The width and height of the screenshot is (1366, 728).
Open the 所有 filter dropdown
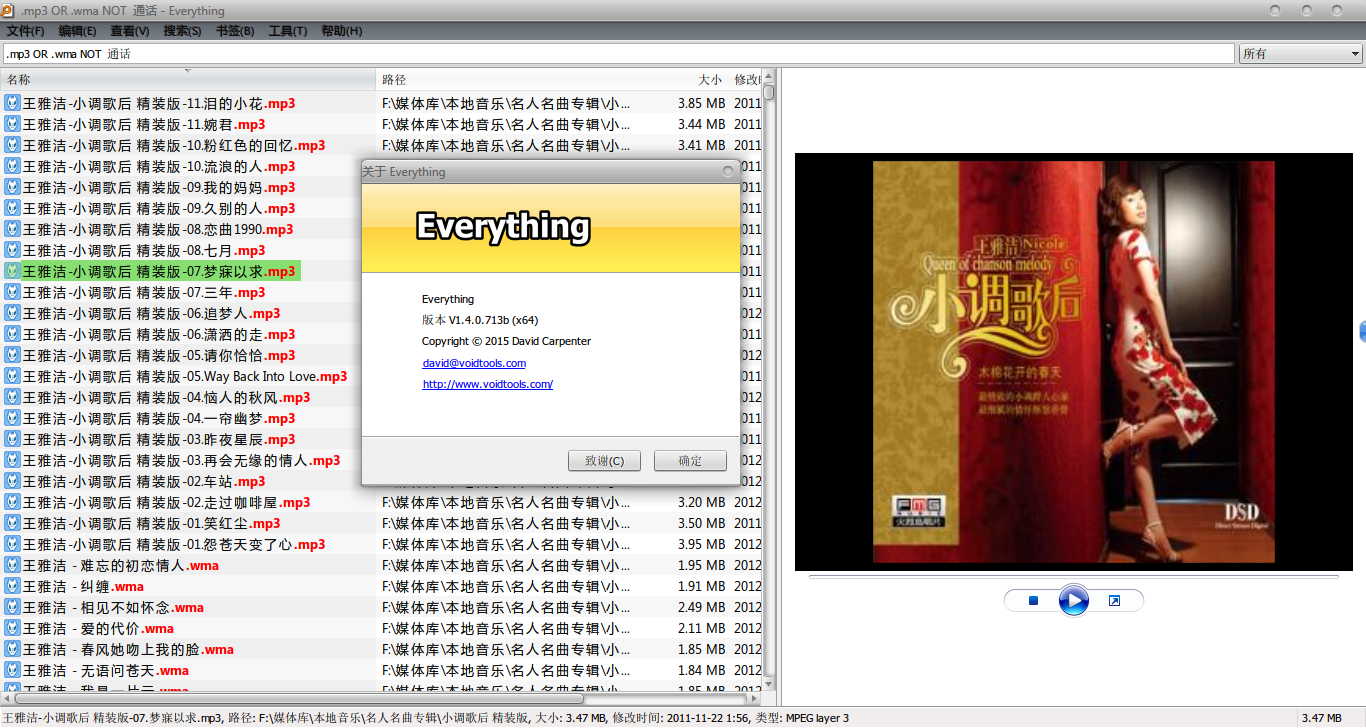tap(1301, 54)
